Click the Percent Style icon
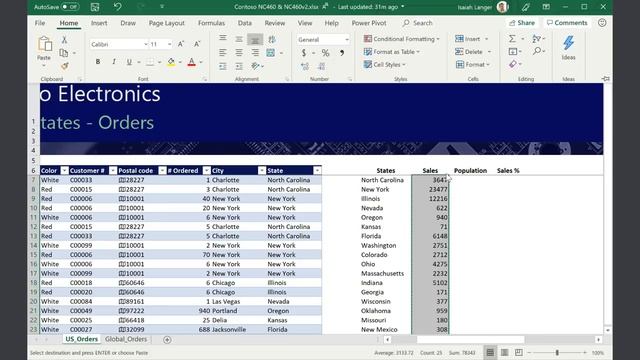640x360 pixels. [325, 53]
